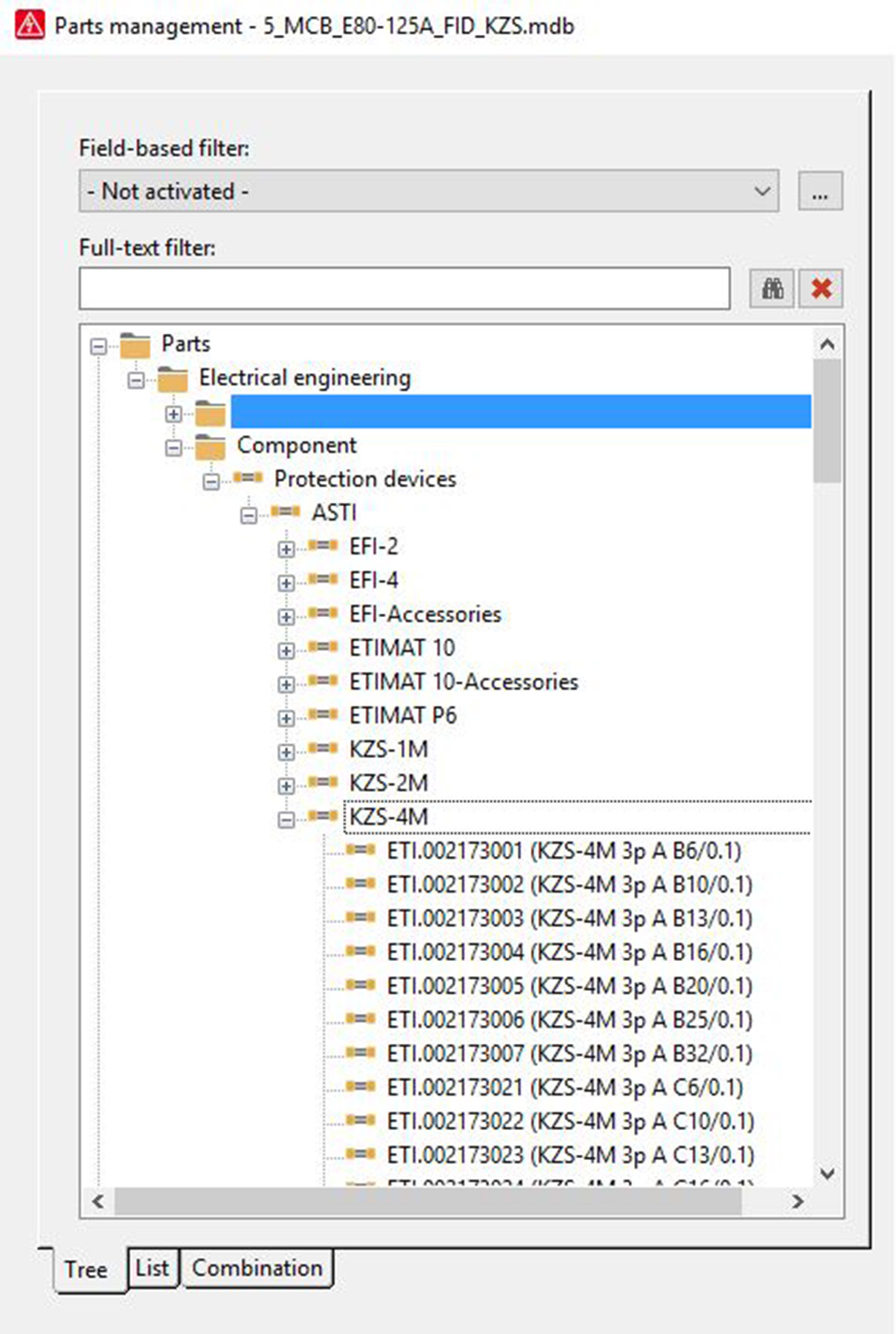Click the Protection devices part icon

(247, 478)
